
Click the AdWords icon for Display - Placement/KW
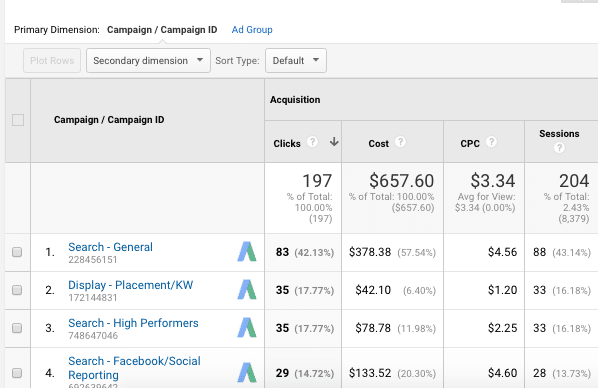[247, 290]
